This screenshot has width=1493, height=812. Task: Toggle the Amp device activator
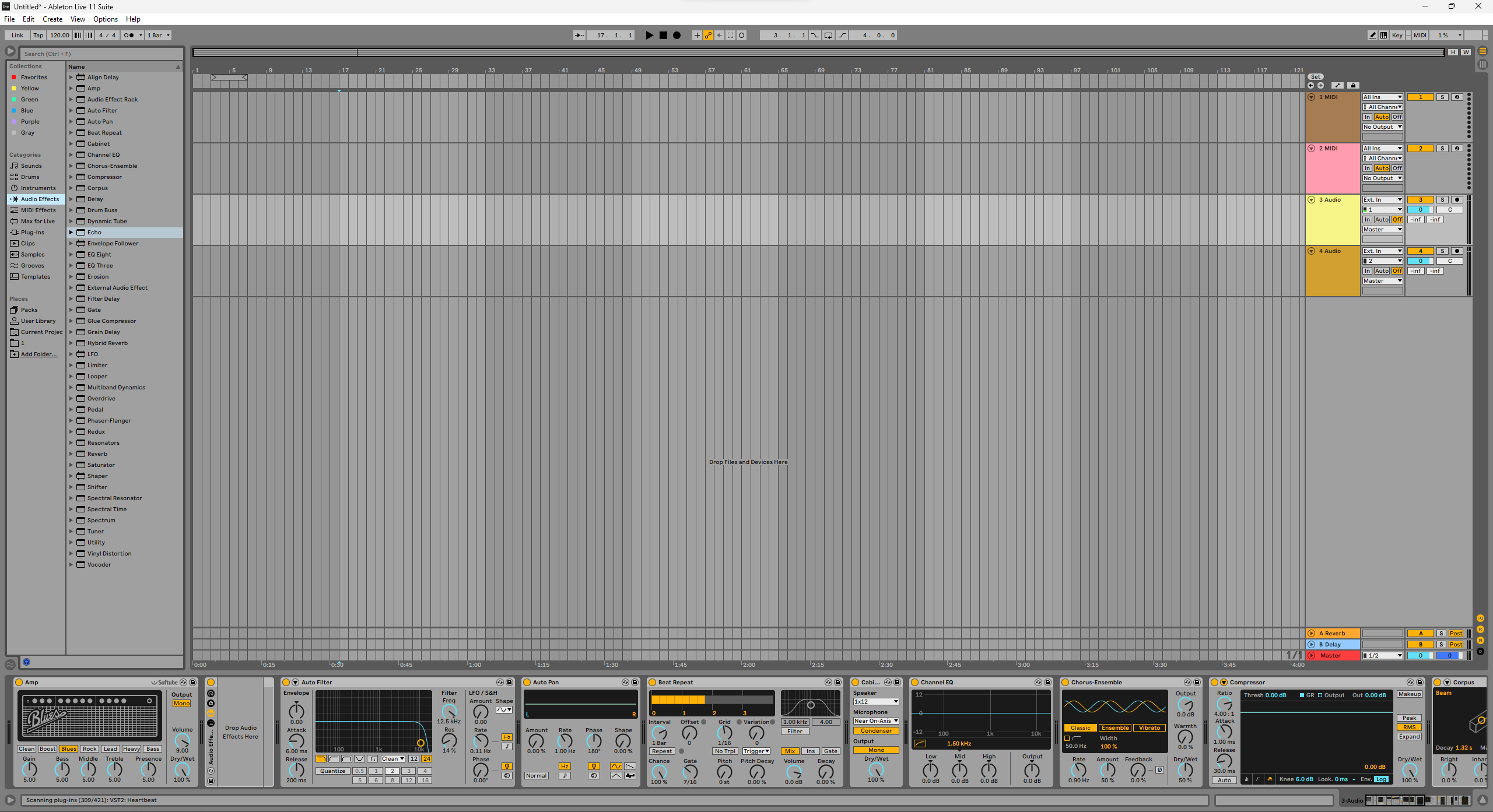19,682
